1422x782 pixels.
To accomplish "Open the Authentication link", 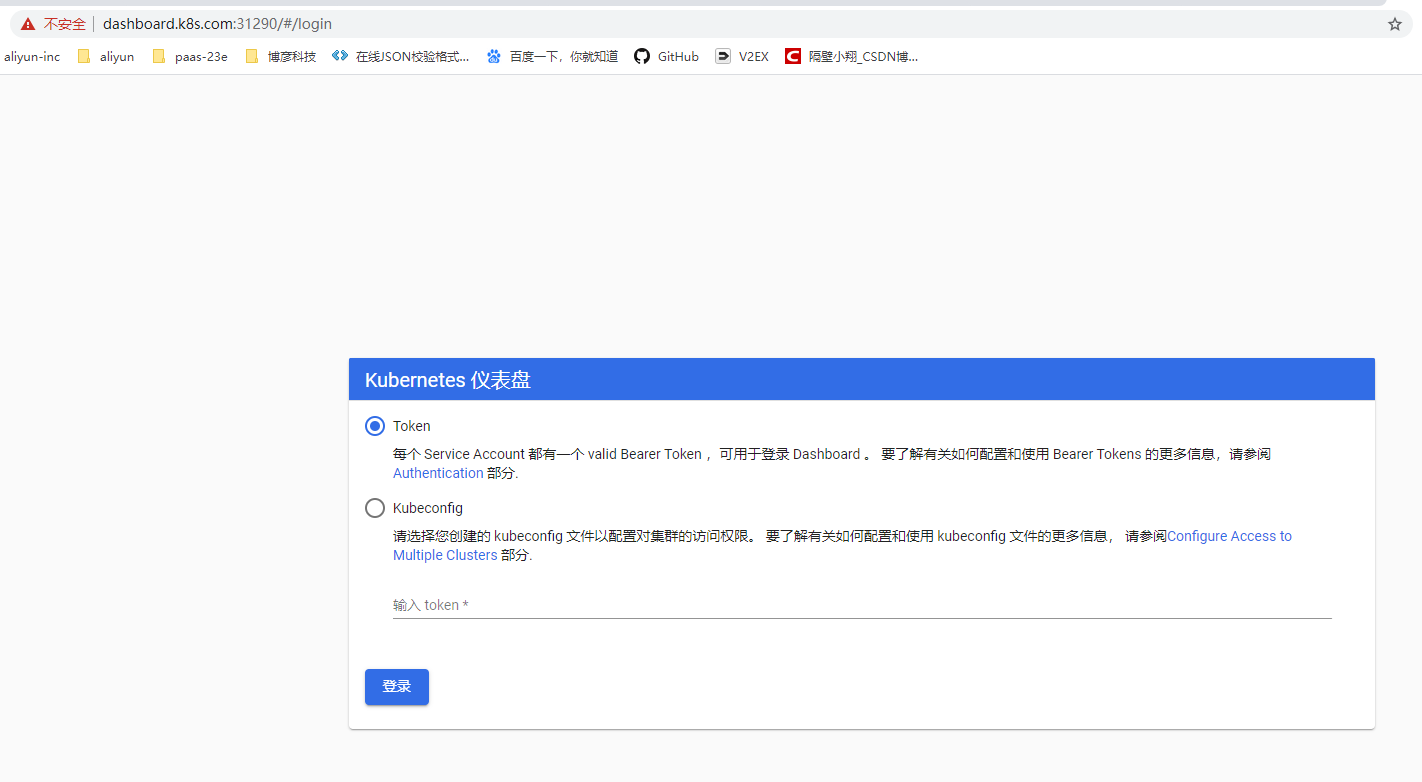I will click(438, 473).
